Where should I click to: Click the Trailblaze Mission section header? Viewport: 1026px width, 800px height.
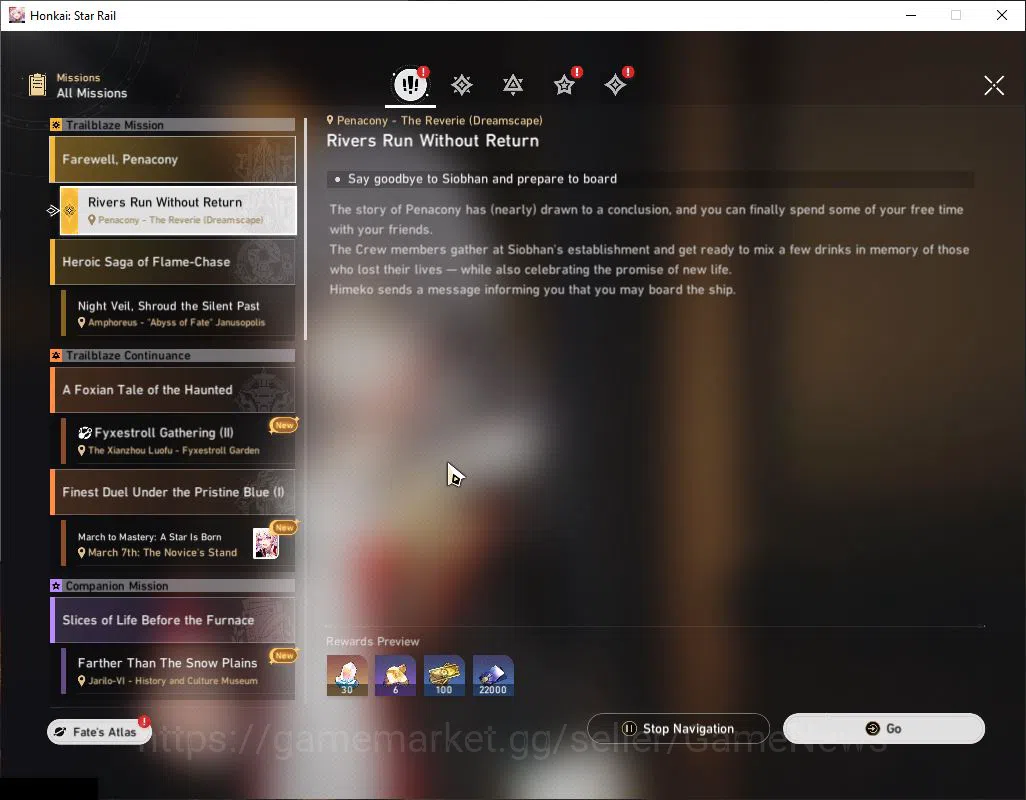pos(173,125)
